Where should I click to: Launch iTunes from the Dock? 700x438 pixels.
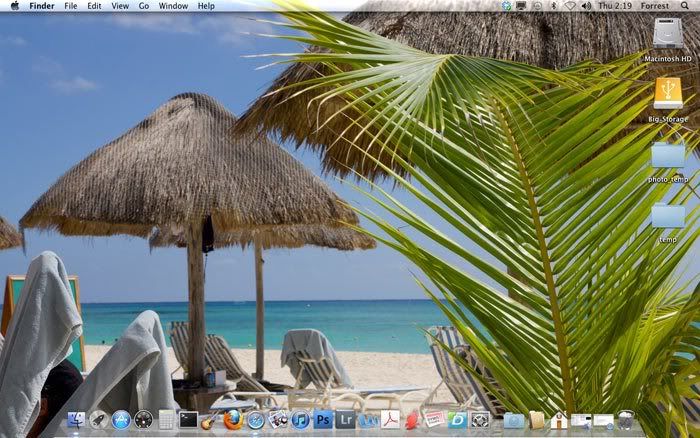[300, 420]
